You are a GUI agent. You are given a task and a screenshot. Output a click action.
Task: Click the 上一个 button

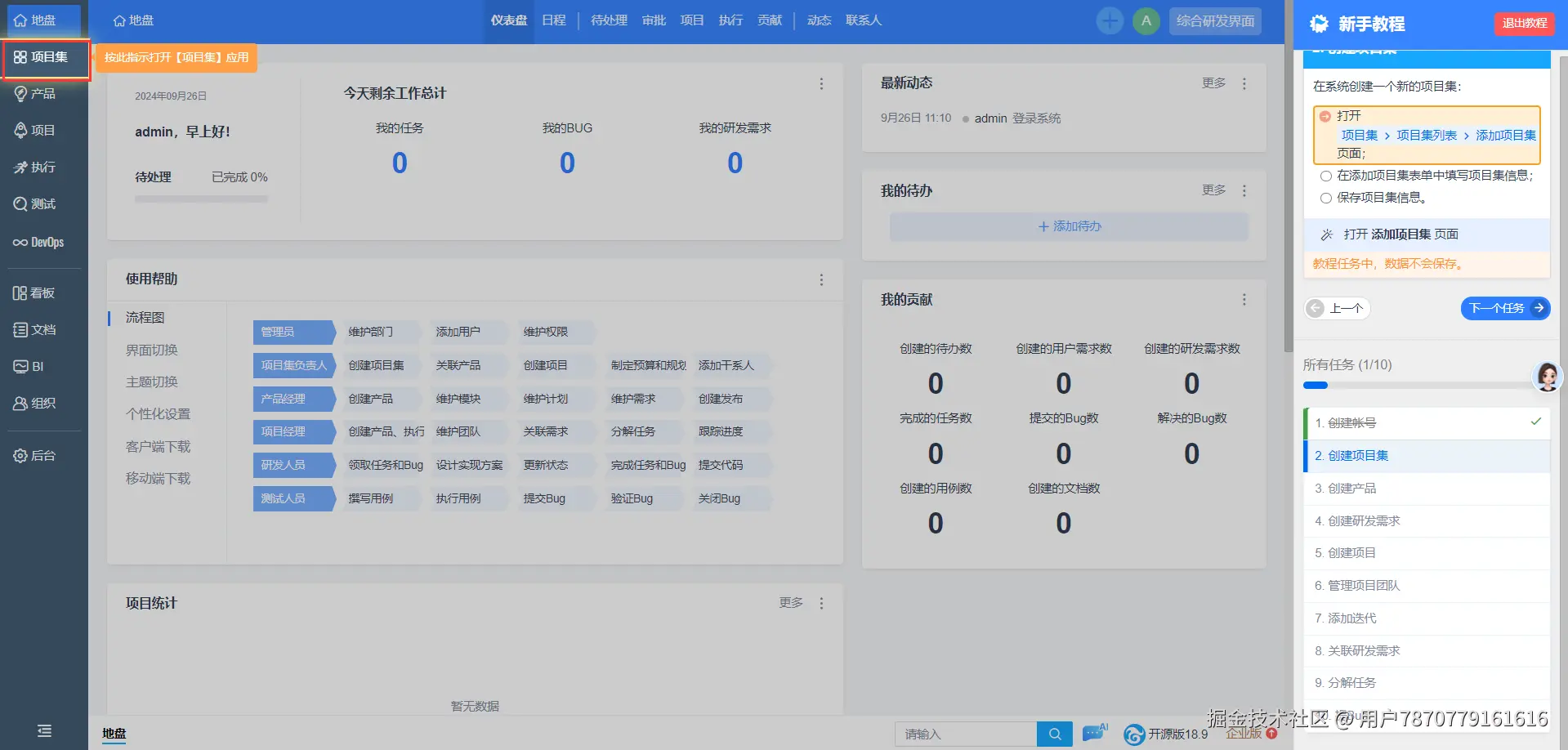click(1337, 308)
